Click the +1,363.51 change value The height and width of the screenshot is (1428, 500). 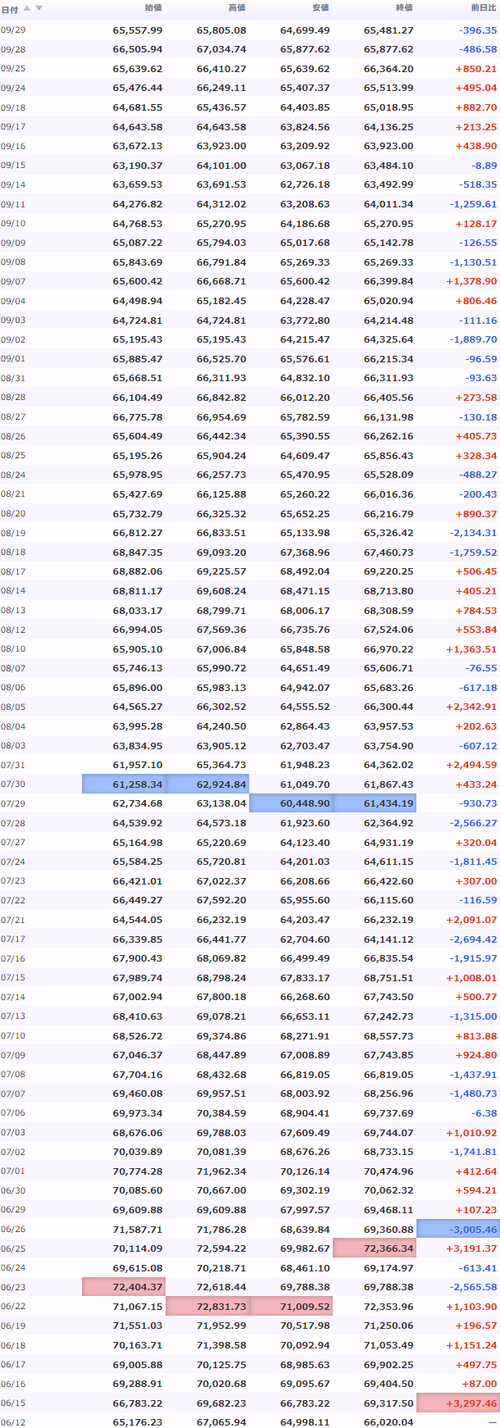point(472,649)
